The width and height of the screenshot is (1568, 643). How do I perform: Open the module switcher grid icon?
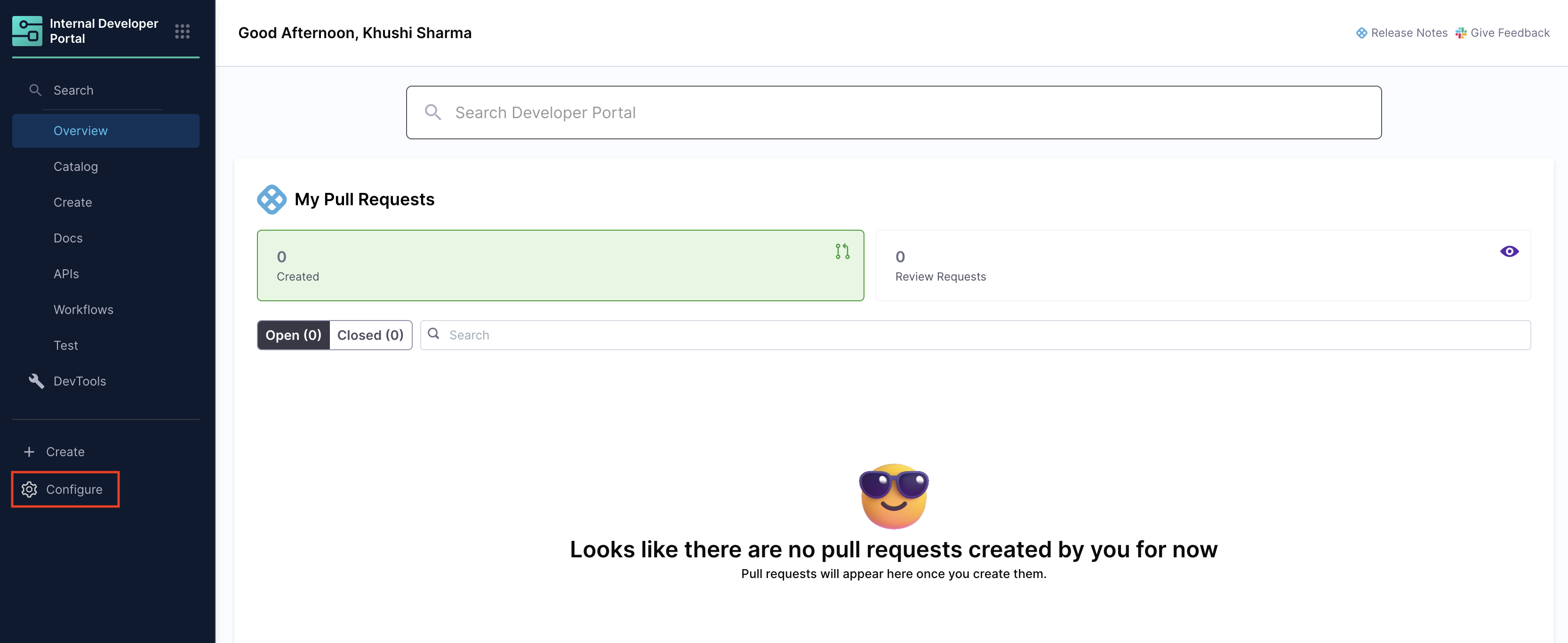click(182, 31)
